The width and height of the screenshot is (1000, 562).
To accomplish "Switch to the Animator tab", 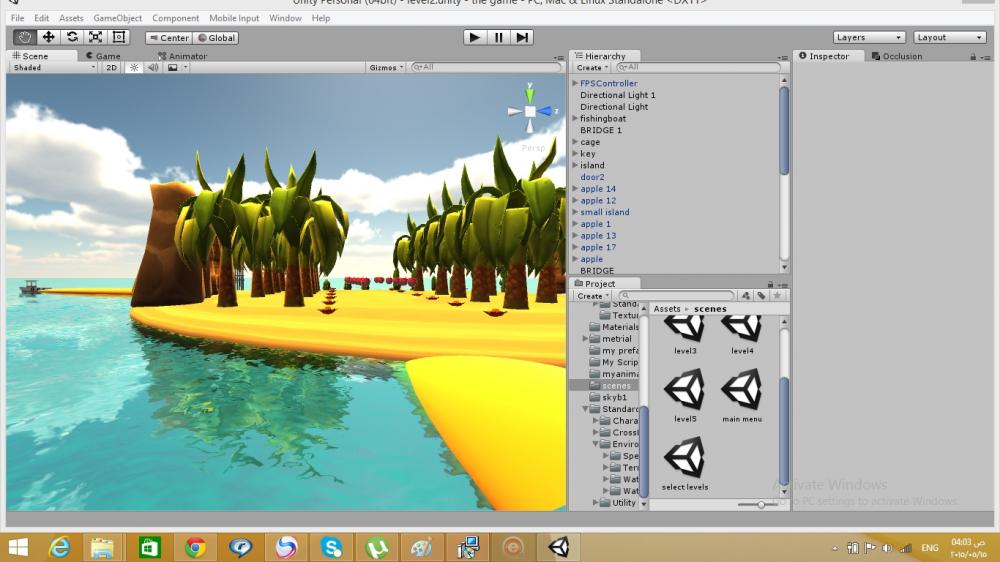I will [x=182, y=56].
